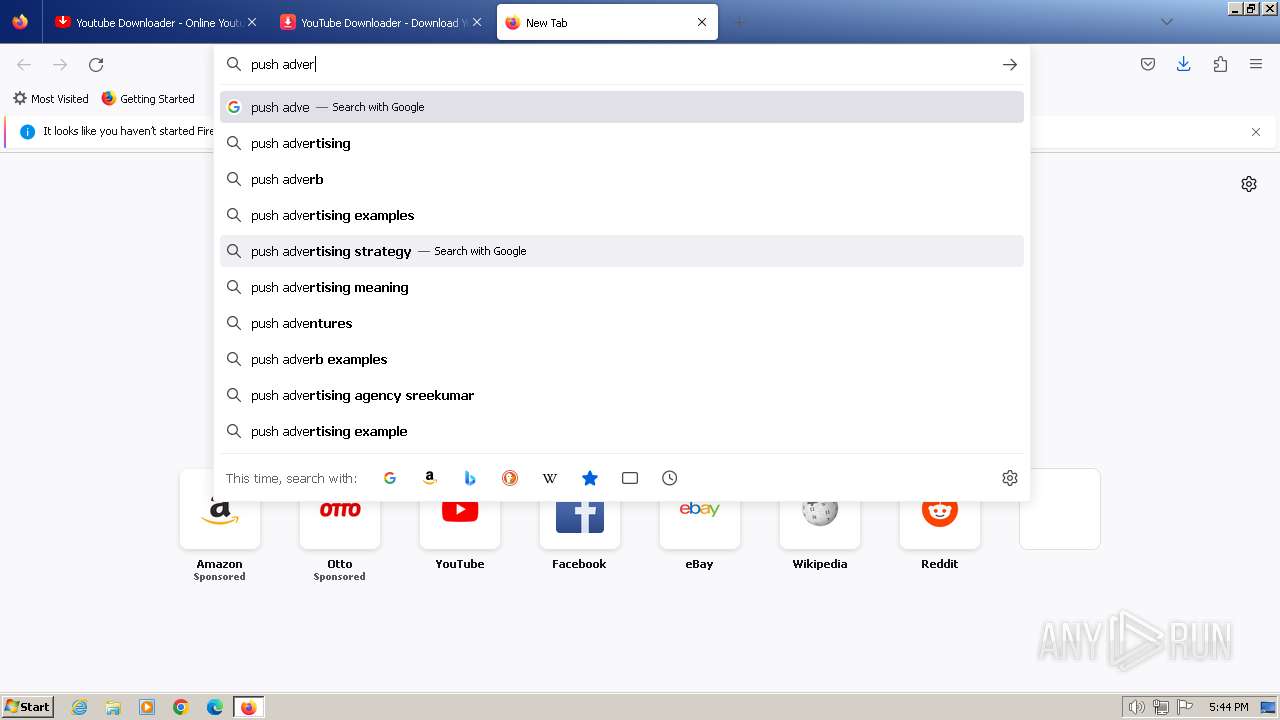Open Getting Started bookmark
This screenshot has height=720, width=1280.
pos(148,99)
